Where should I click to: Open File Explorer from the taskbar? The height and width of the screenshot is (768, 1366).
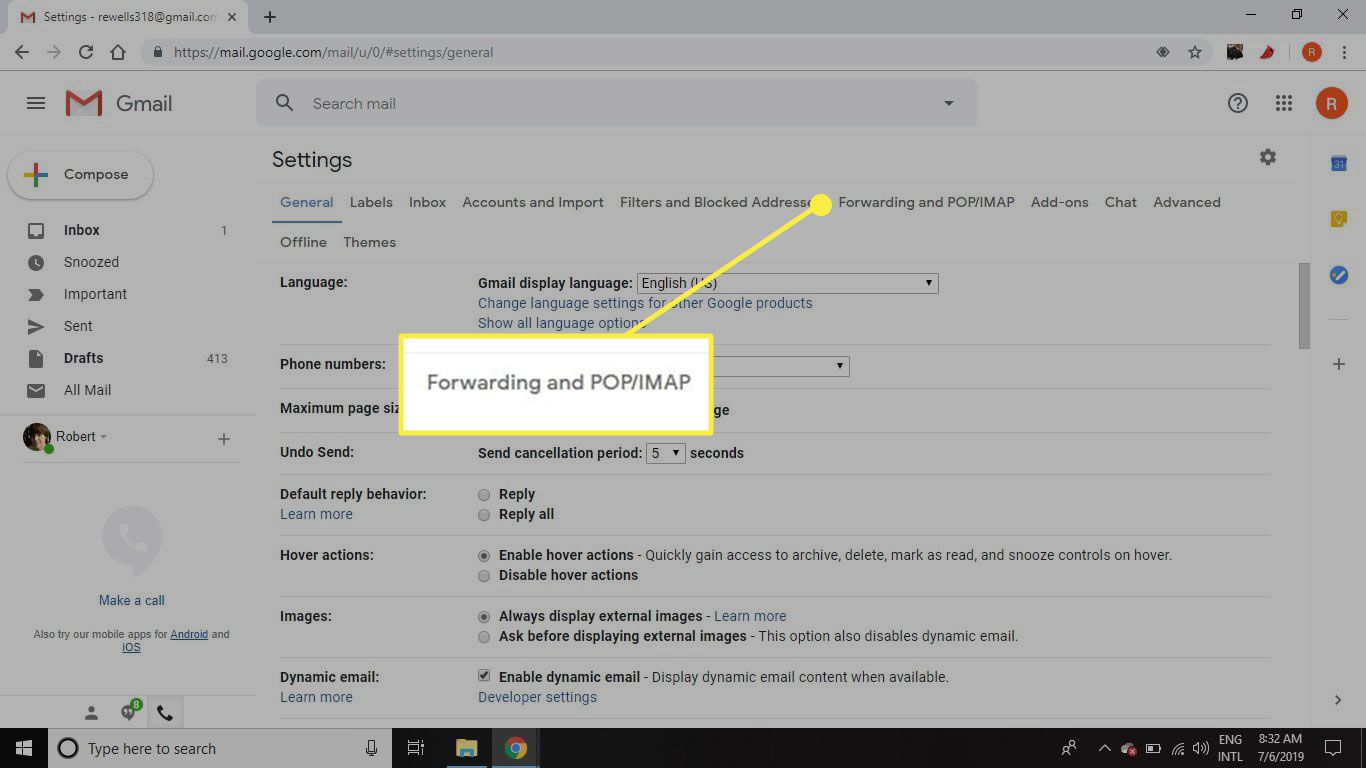467,748
